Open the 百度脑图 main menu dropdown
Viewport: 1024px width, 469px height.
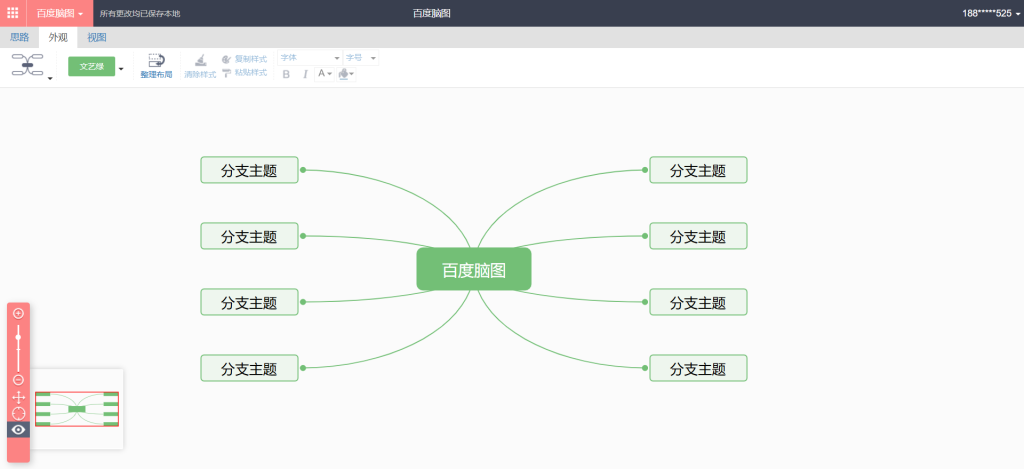[59, 13]
